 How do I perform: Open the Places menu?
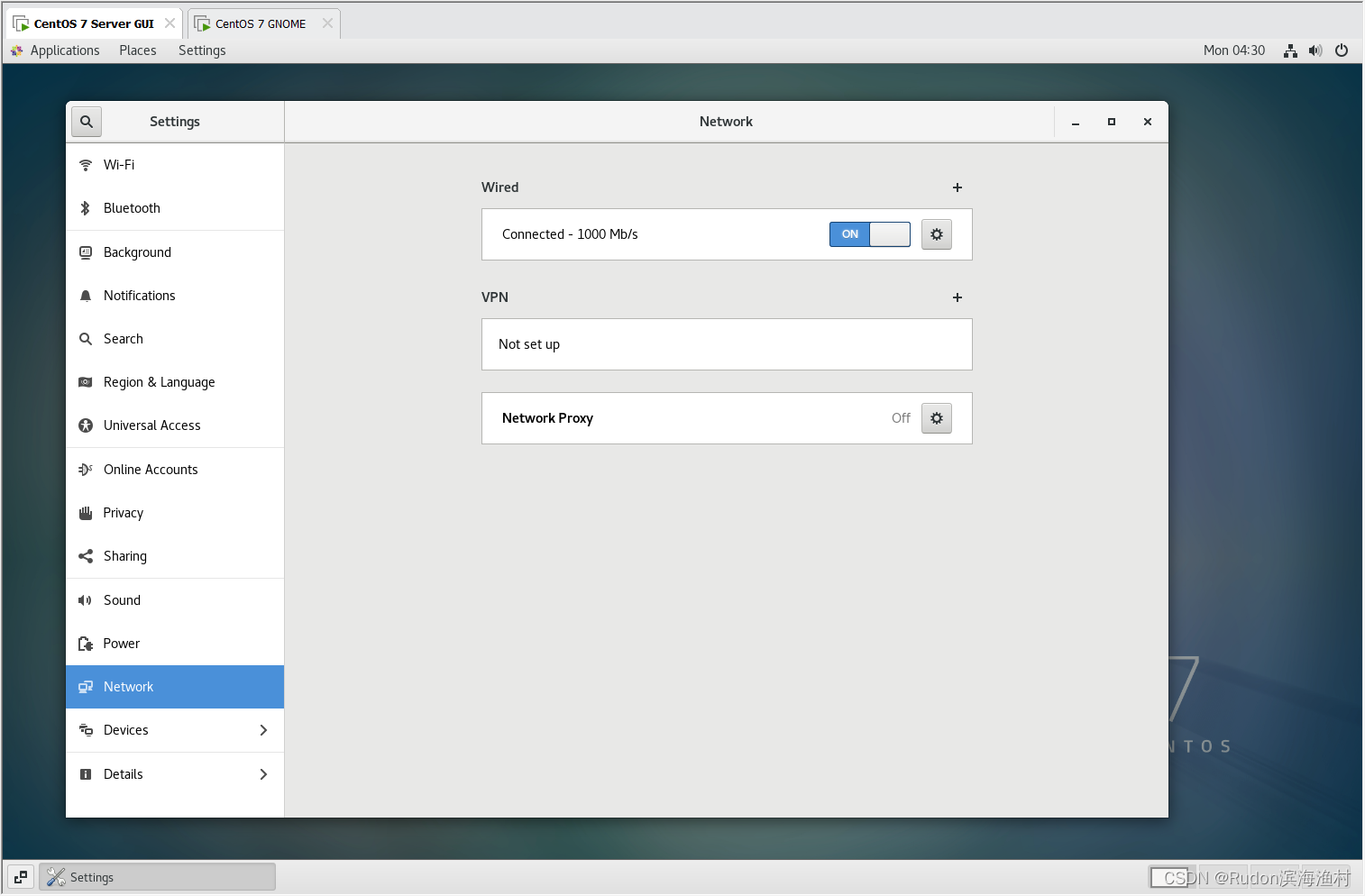click(137, 50)
